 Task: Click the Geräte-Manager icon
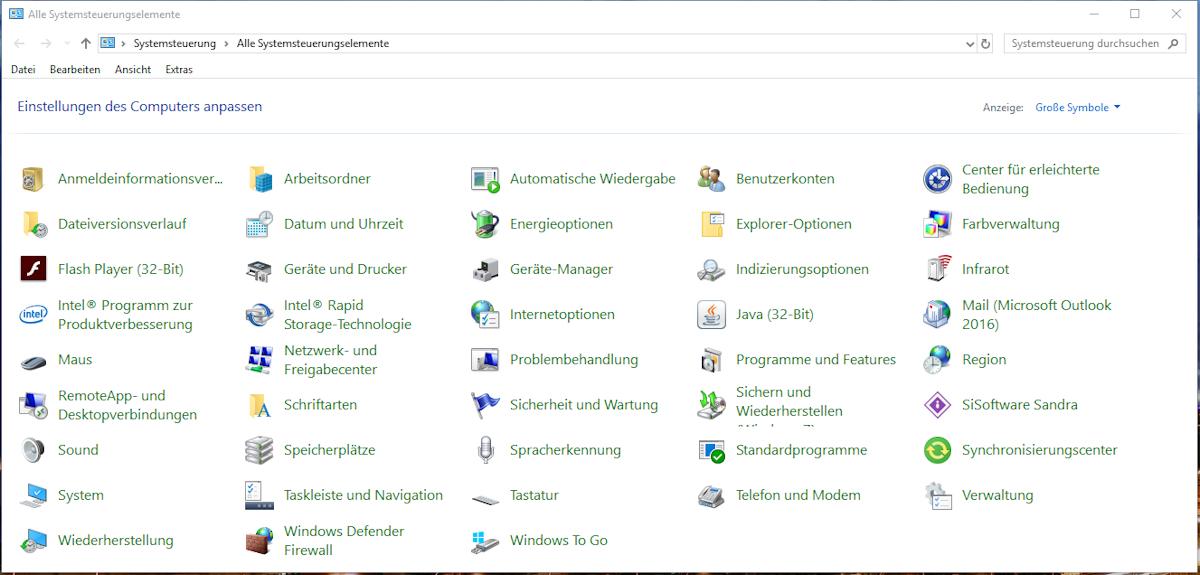pos(485,269)
